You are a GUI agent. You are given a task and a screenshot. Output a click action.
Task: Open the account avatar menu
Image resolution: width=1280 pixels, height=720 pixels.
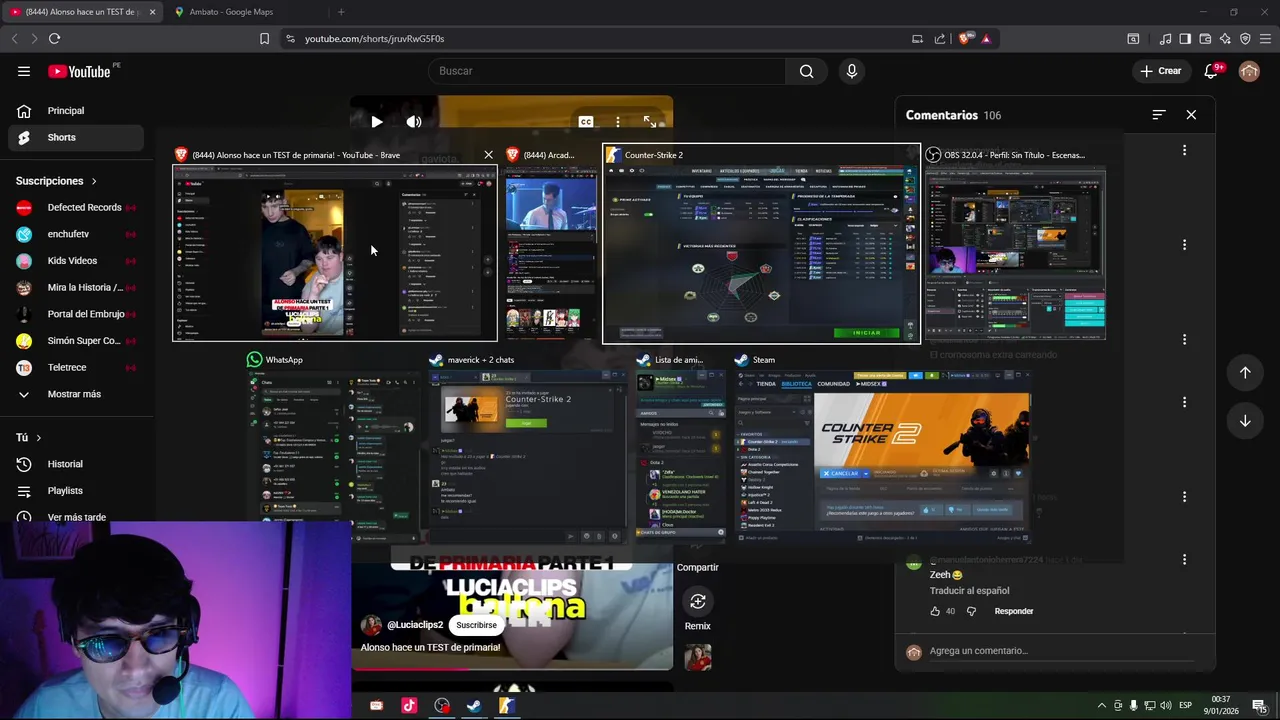coord(1249,71)
